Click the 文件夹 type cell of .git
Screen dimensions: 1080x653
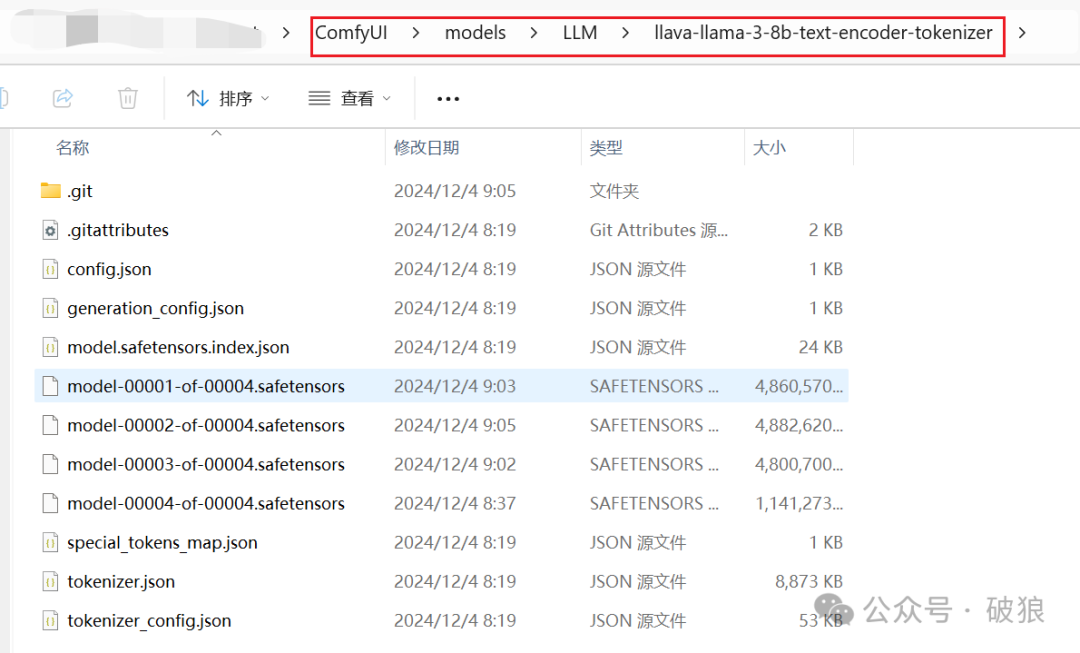[614, 191]
